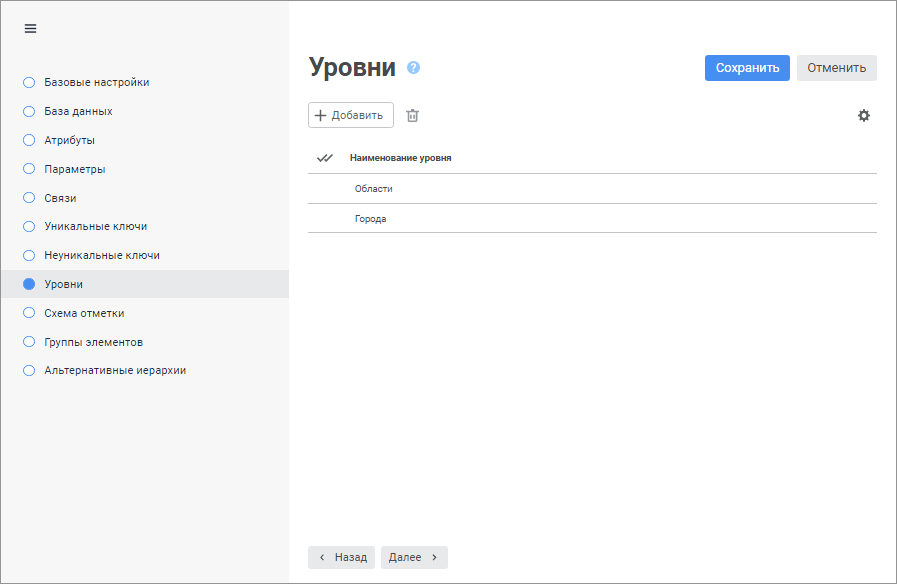Open the gear settings icon

click(864, 115)
